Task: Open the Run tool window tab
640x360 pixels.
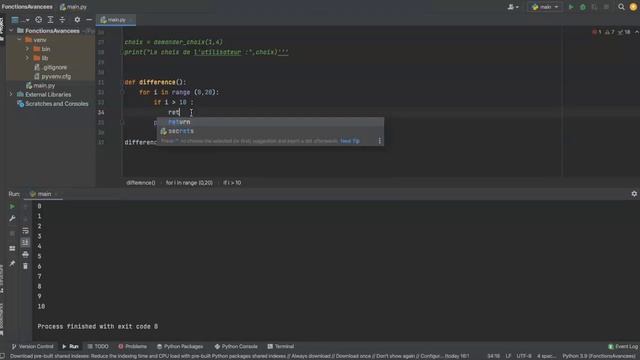Action: click(x=70, y=347)
